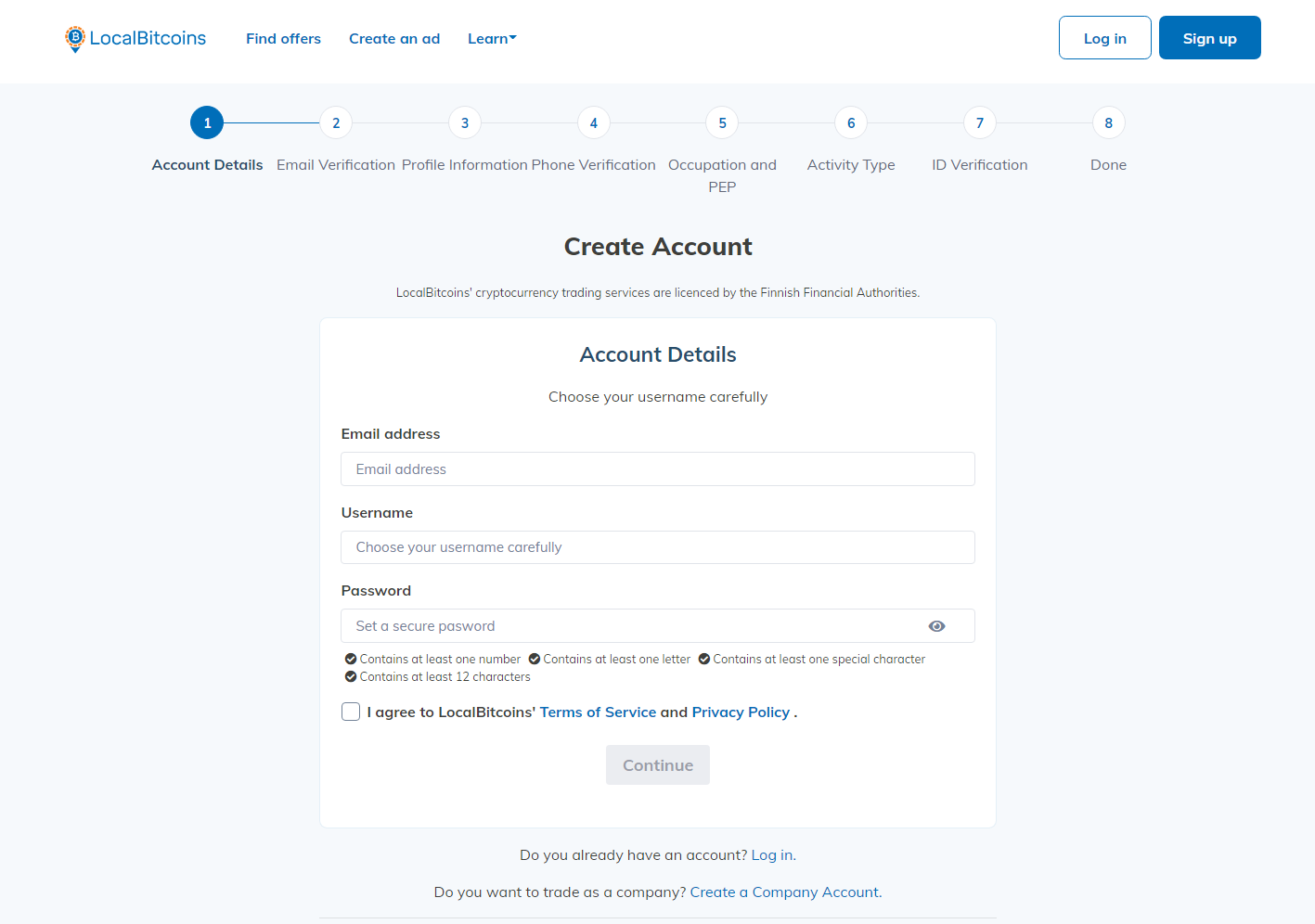
Task: Expand the Learn dropdown menu
Action: (x=492, y=38)
